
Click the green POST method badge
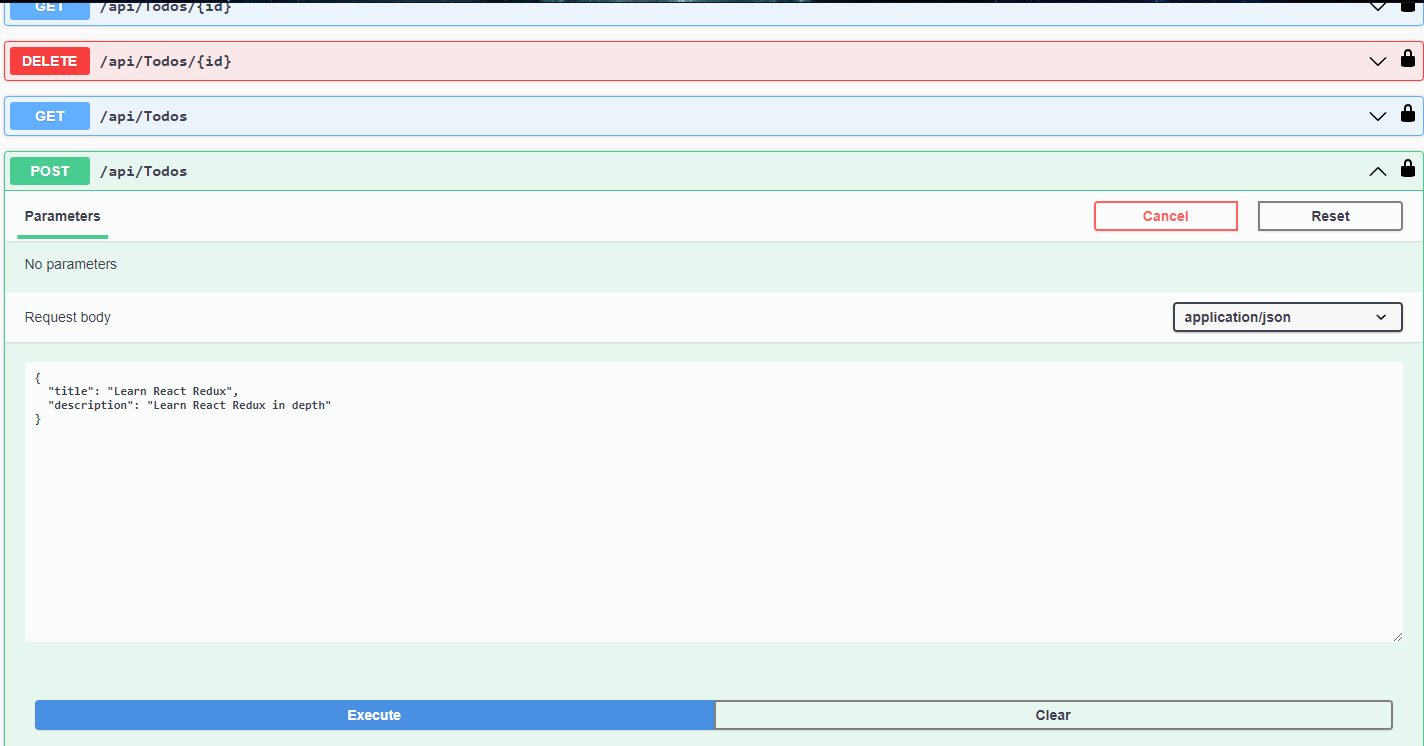pyautogui.click(x=50, y=171)
